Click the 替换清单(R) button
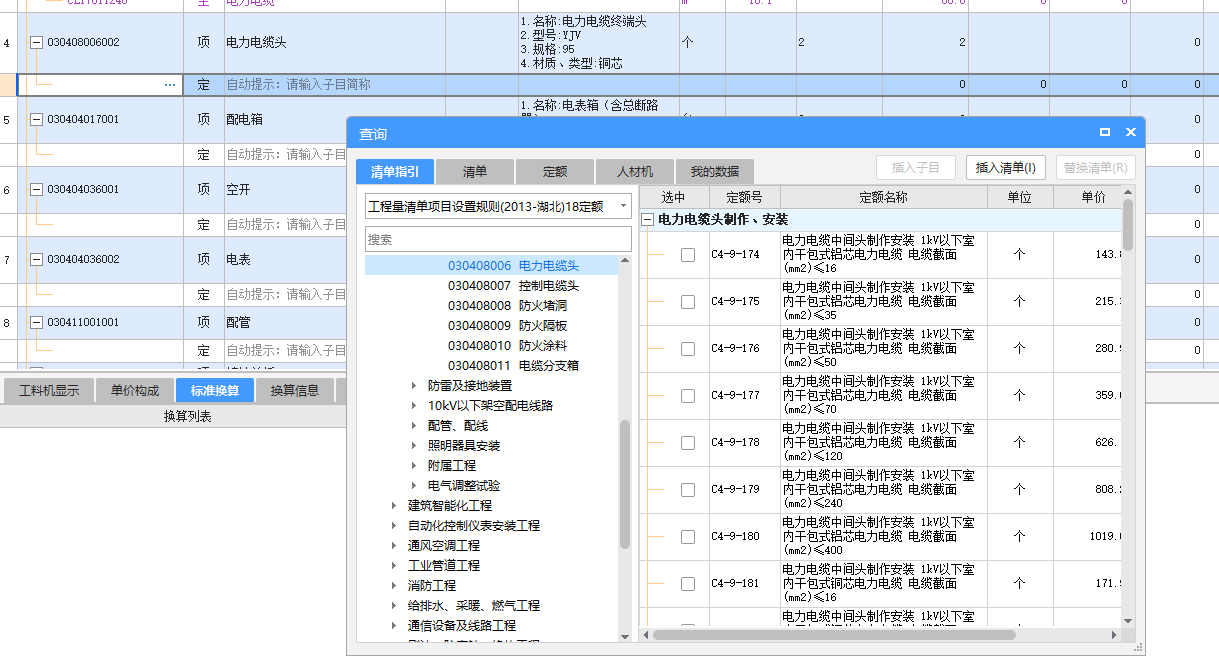 (1096, 168)
